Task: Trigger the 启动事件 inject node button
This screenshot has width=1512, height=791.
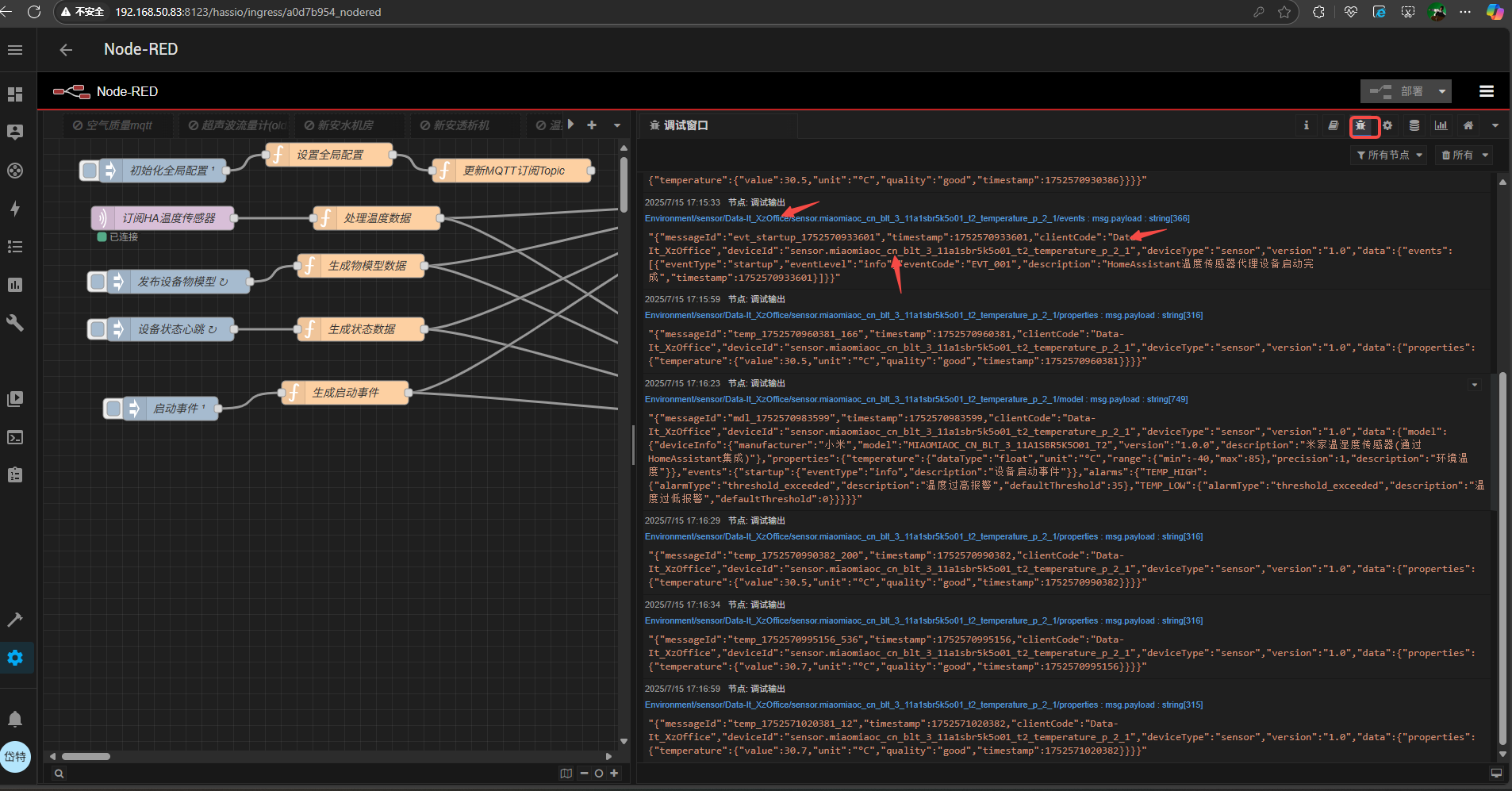Action: pos(114,409)
